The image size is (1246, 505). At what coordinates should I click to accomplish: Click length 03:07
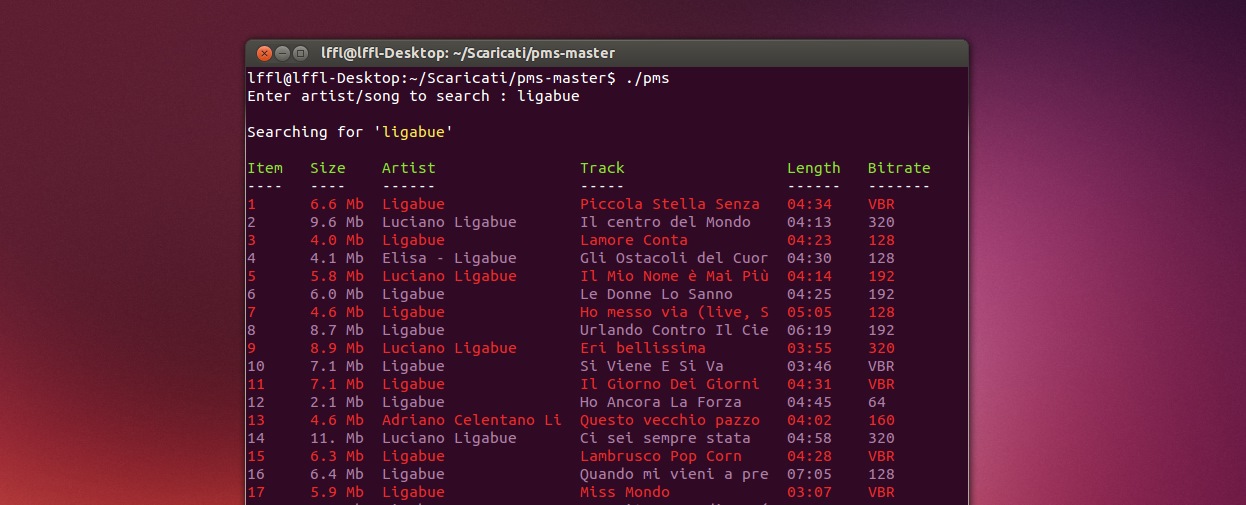click(809, 492)
